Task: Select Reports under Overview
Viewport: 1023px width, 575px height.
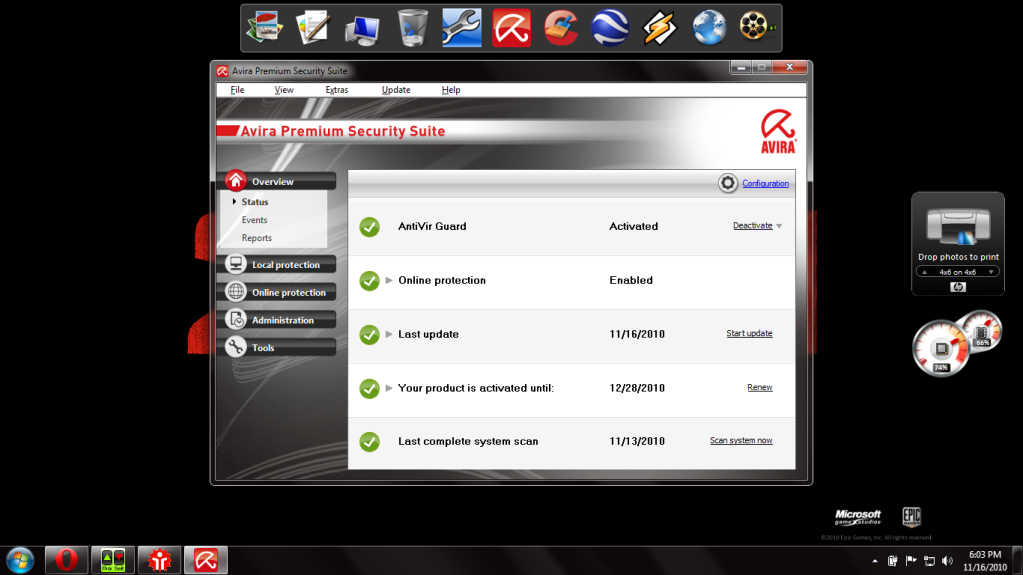Action: (256, 238)
